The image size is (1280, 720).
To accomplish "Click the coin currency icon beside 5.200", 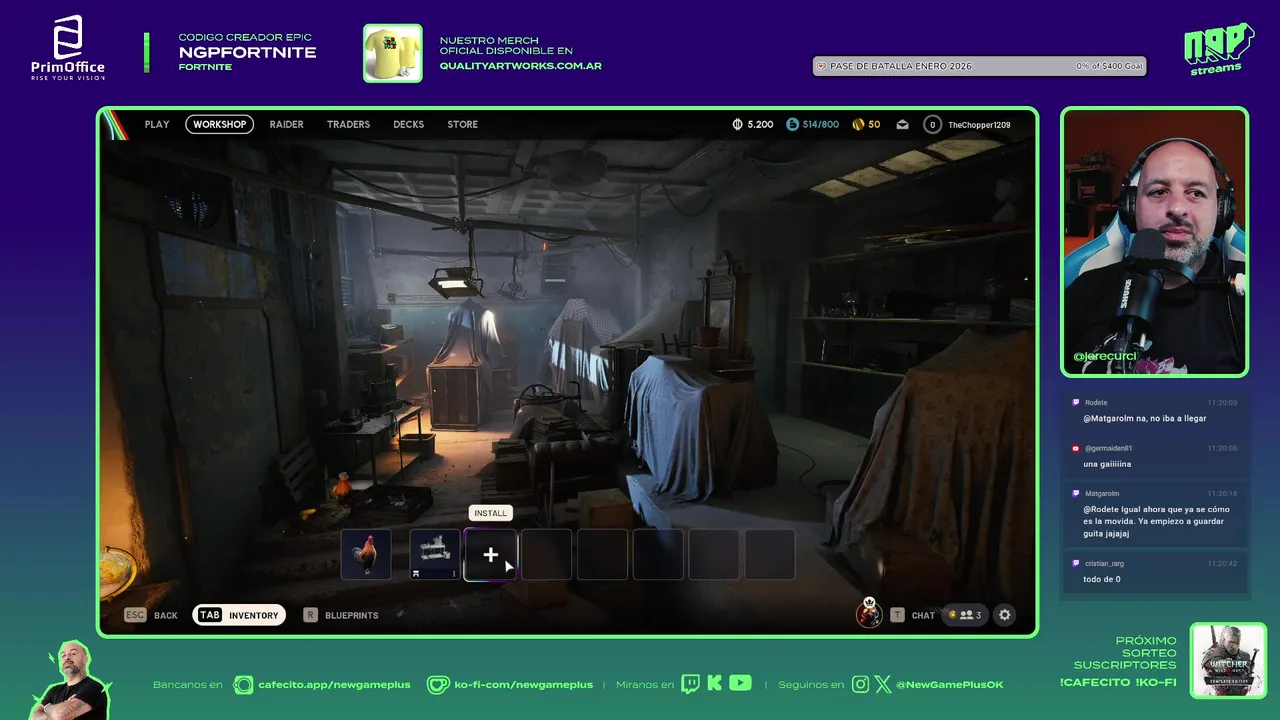I will [738, 124].
